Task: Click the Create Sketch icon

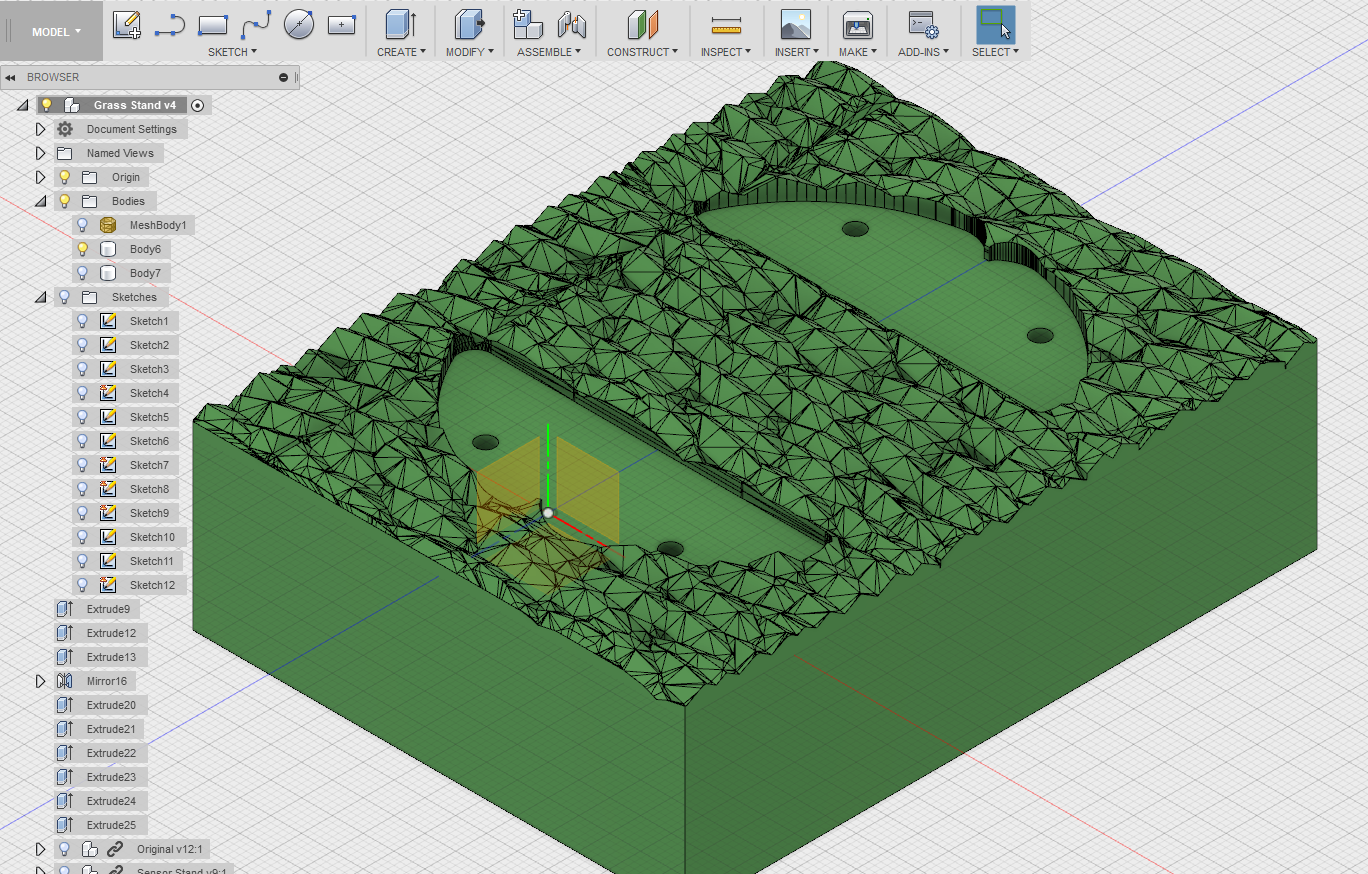Action: (x=126, y=24)
